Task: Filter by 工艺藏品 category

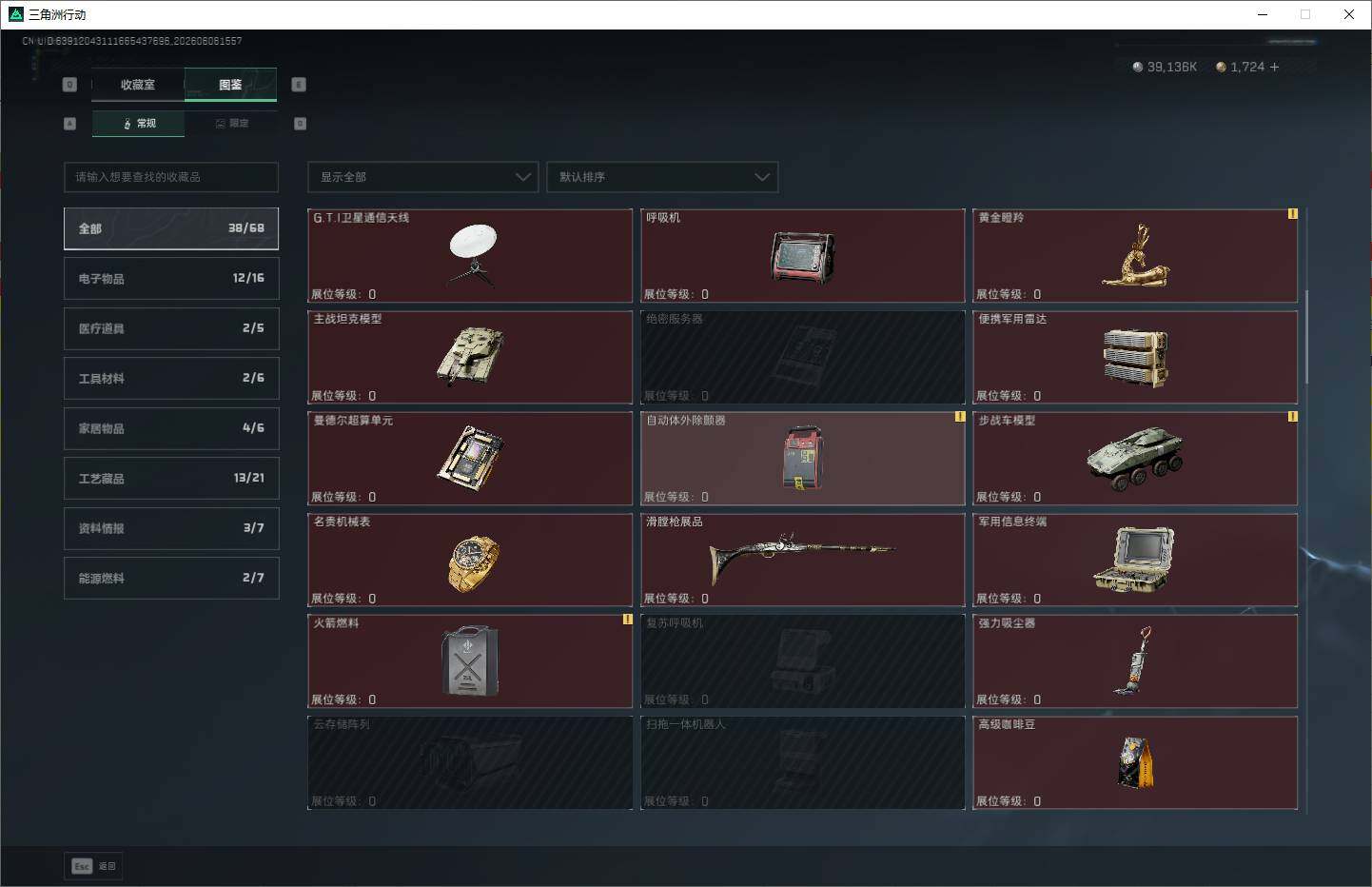Action: (x=171, y=478)
